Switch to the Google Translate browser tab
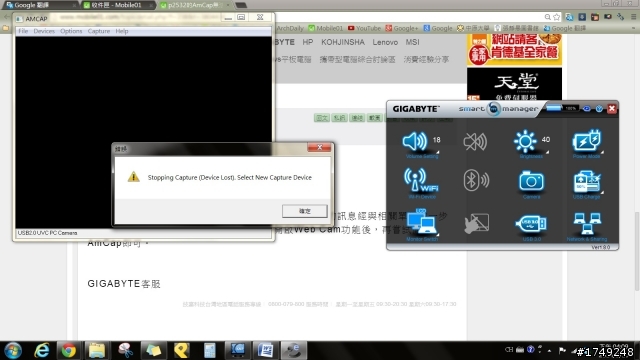 41,5
